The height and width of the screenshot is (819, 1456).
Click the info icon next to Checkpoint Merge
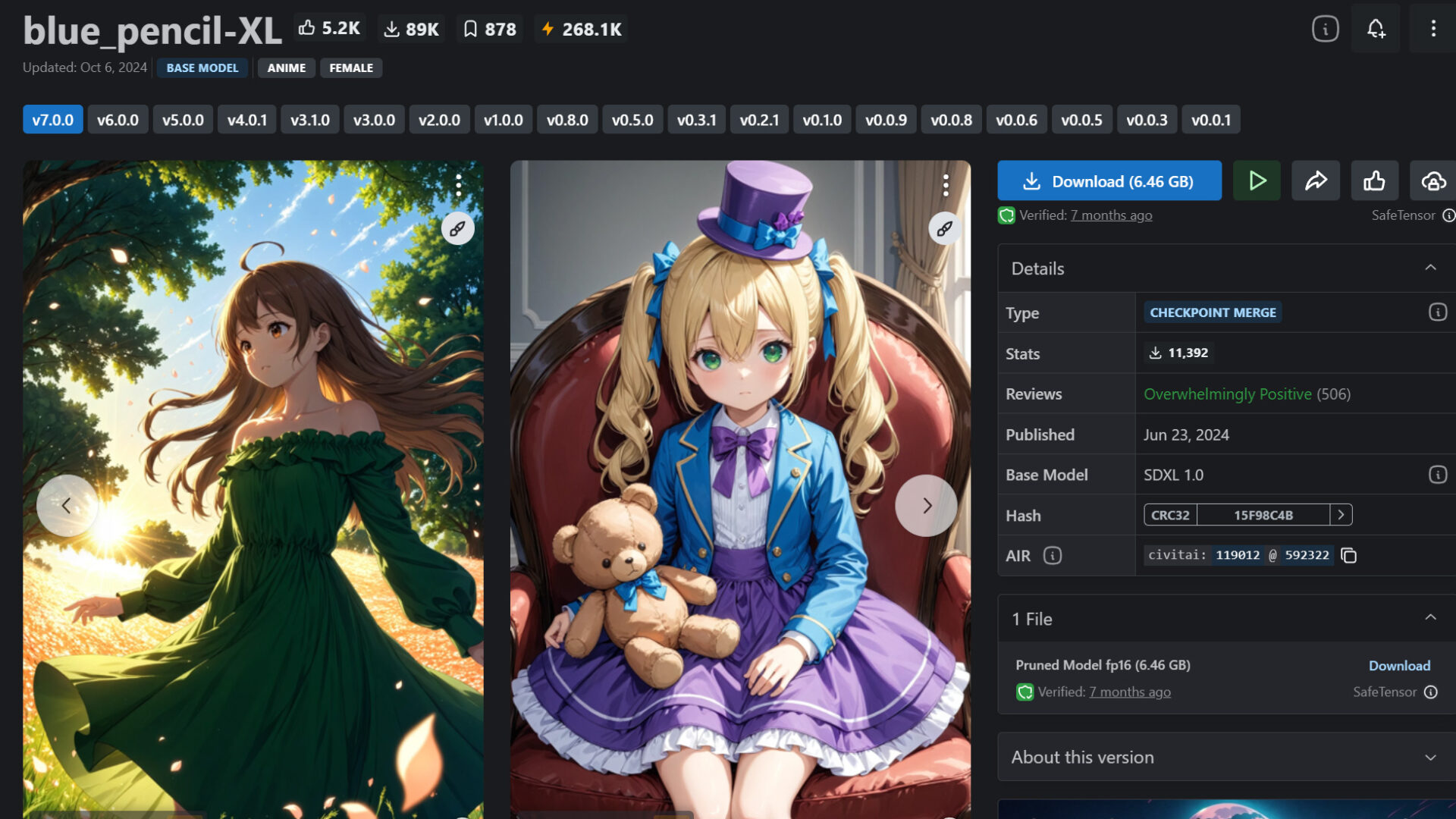click(x=1437, y=312)
